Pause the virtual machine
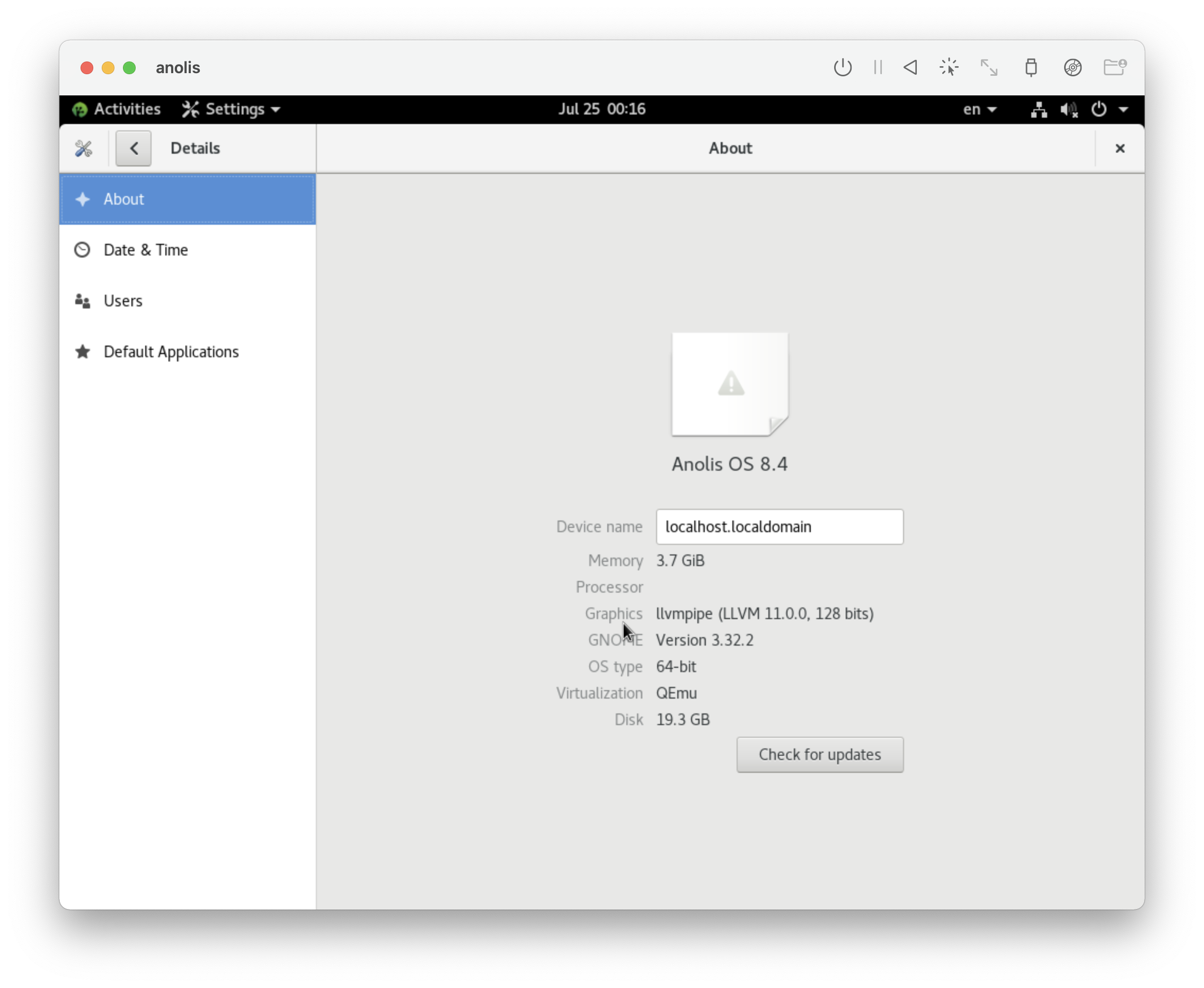Screen dimensions: 1204x988 (x=878, y=68)
